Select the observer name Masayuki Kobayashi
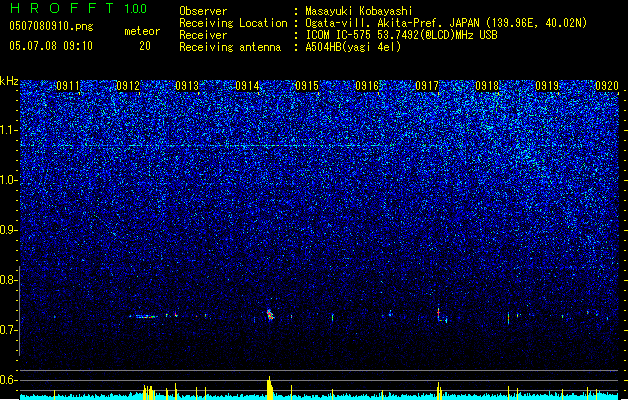 [x=359, y=11]
